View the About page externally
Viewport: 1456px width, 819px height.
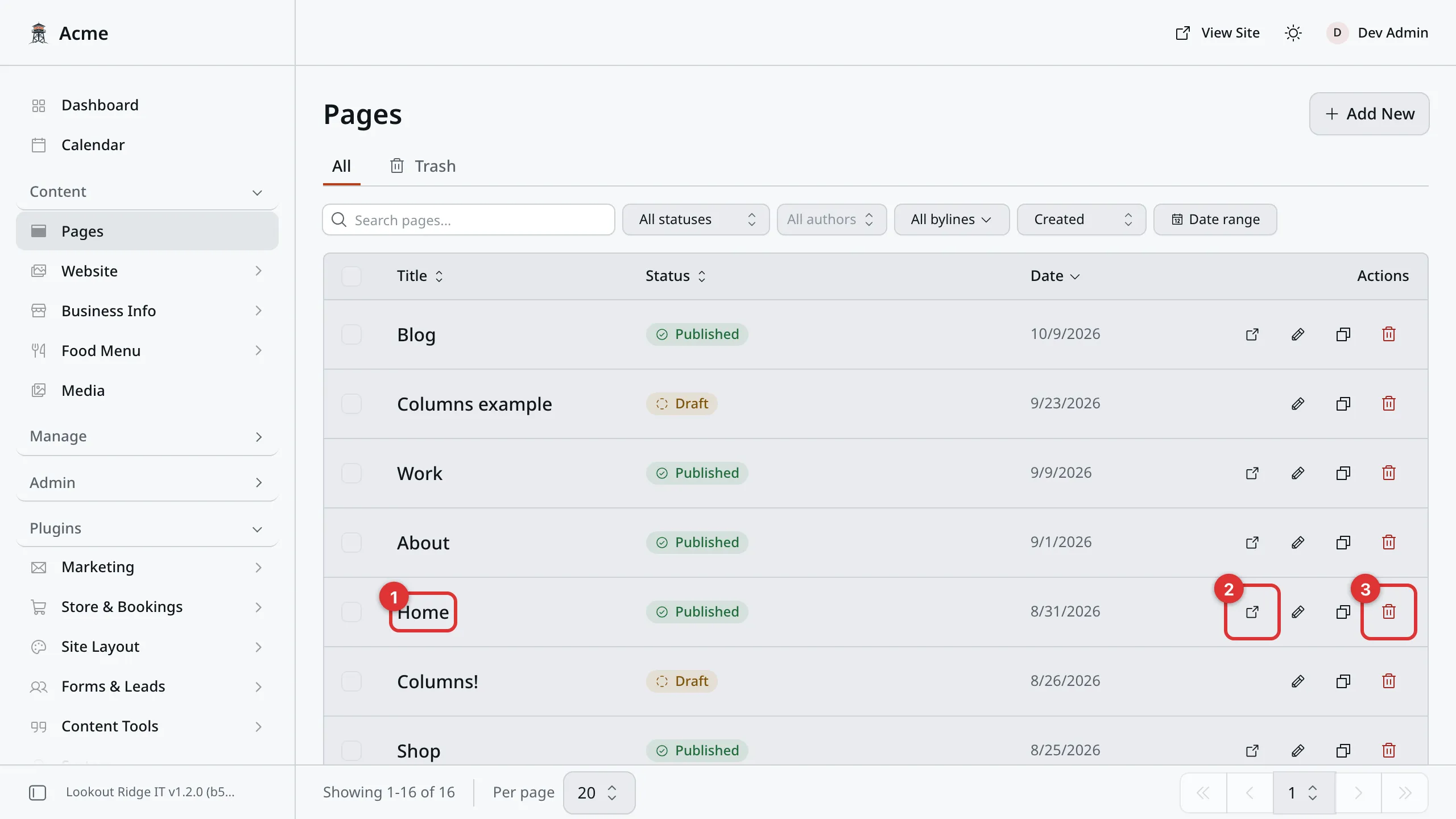pyautogui.click(x=1252, y=543)
